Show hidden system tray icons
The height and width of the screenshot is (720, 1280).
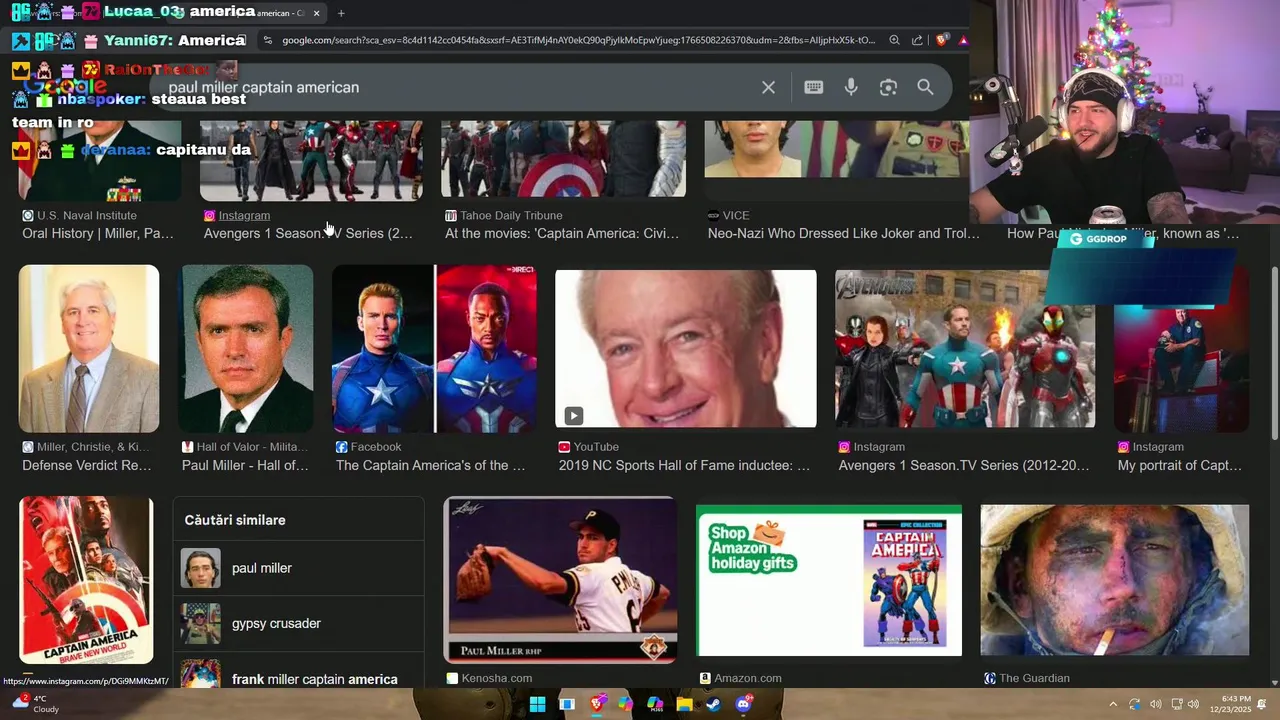click(x=1113, y=704)
